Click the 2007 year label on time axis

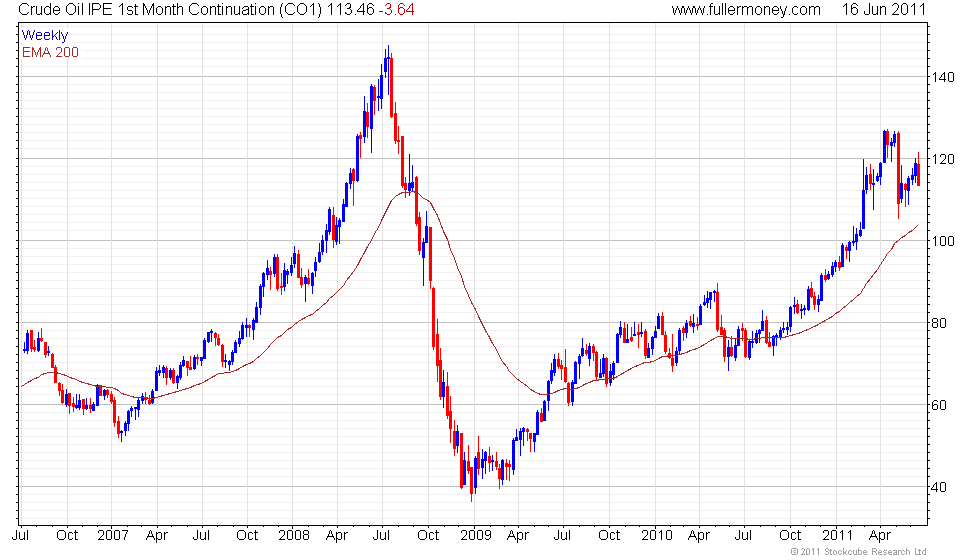tap(112, 535)
